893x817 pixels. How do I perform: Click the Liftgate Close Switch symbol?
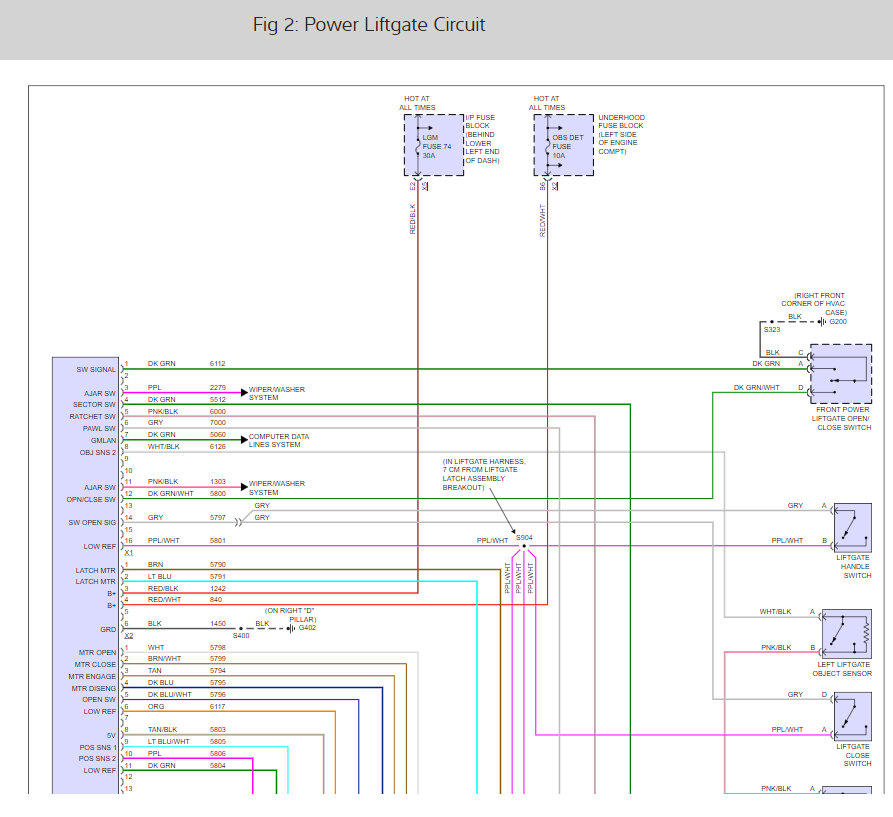(x=853, y=717)
